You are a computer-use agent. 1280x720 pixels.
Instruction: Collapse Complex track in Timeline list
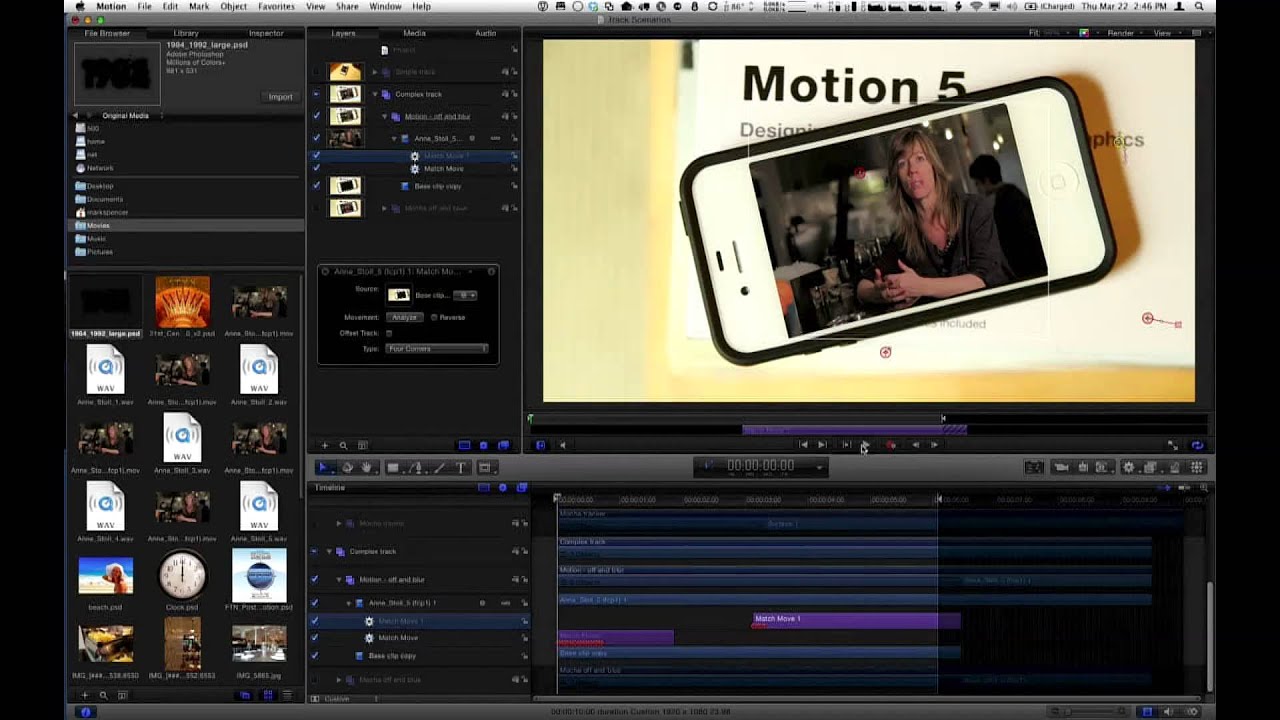tap(328, 551)
